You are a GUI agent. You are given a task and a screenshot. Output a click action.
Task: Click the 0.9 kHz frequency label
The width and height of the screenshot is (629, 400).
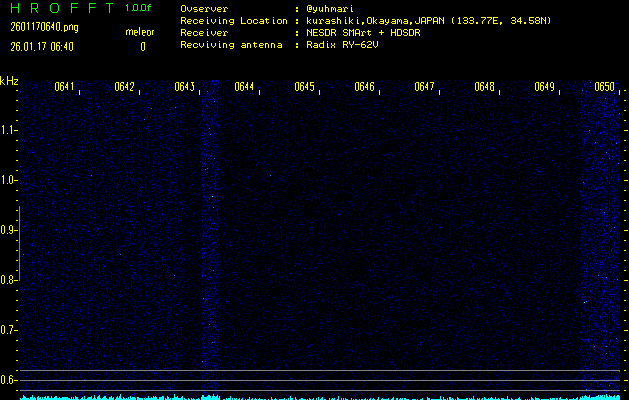[x=8, y=230]
